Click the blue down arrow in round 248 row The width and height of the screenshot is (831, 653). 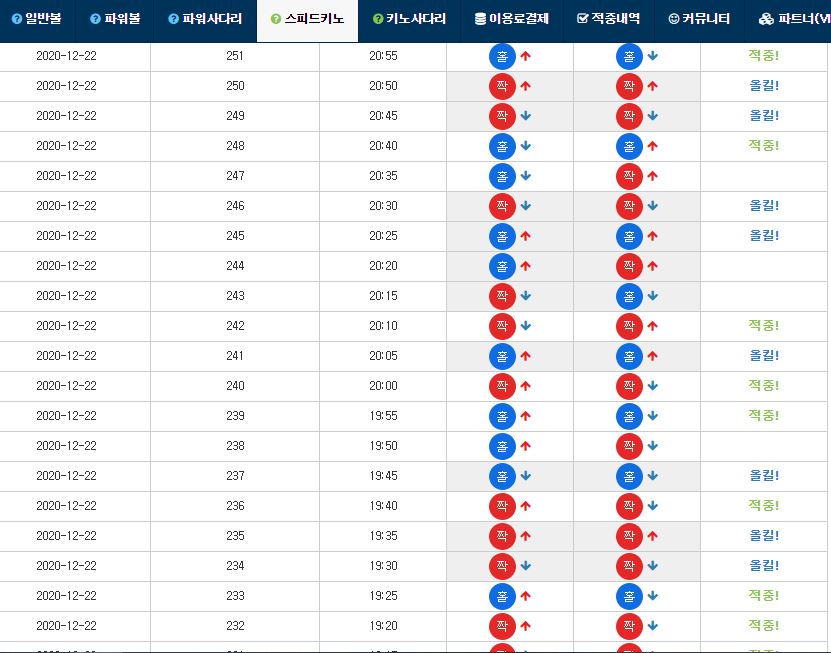[525, 146]
